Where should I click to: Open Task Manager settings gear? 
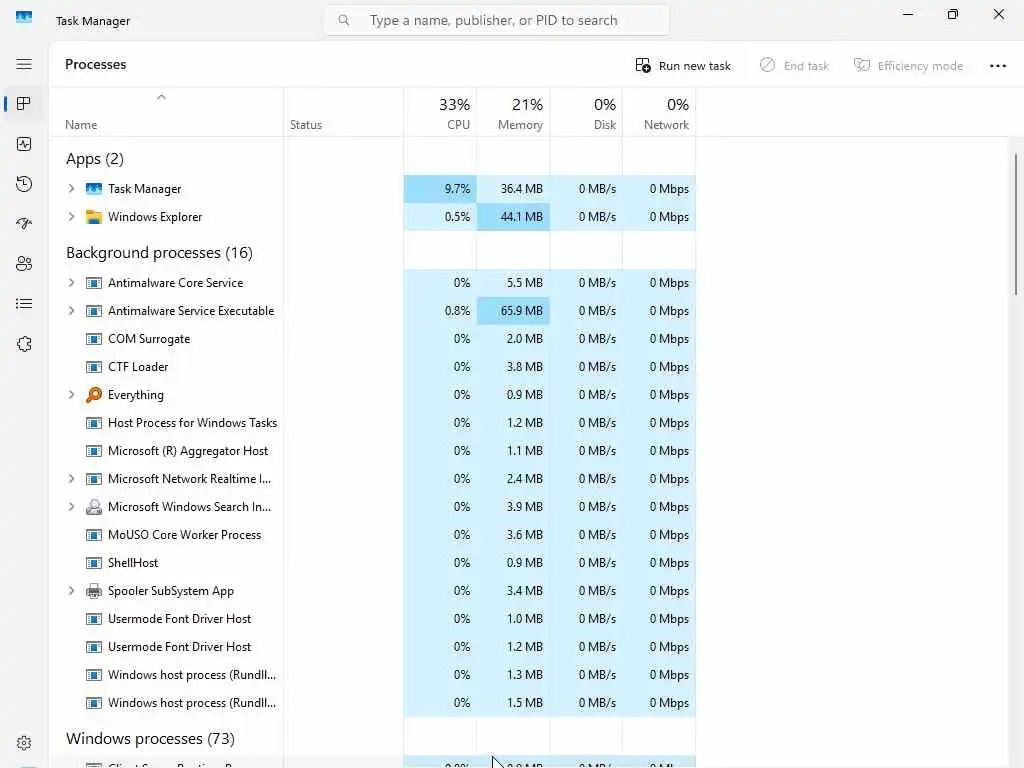(24, 743)
